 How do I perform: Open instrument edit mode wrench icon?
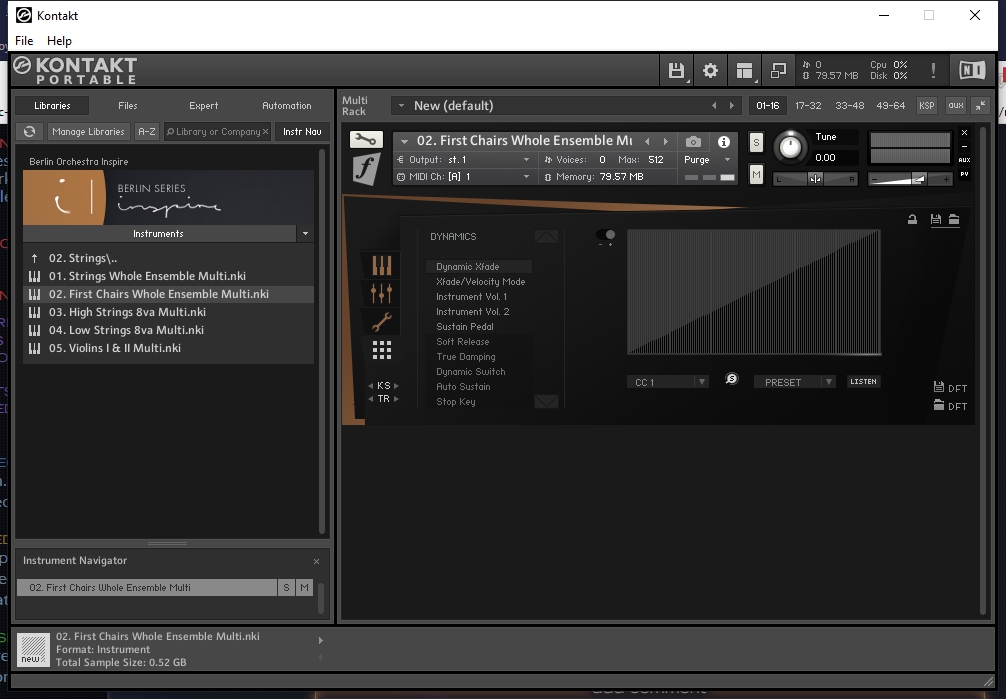(366, 139)
